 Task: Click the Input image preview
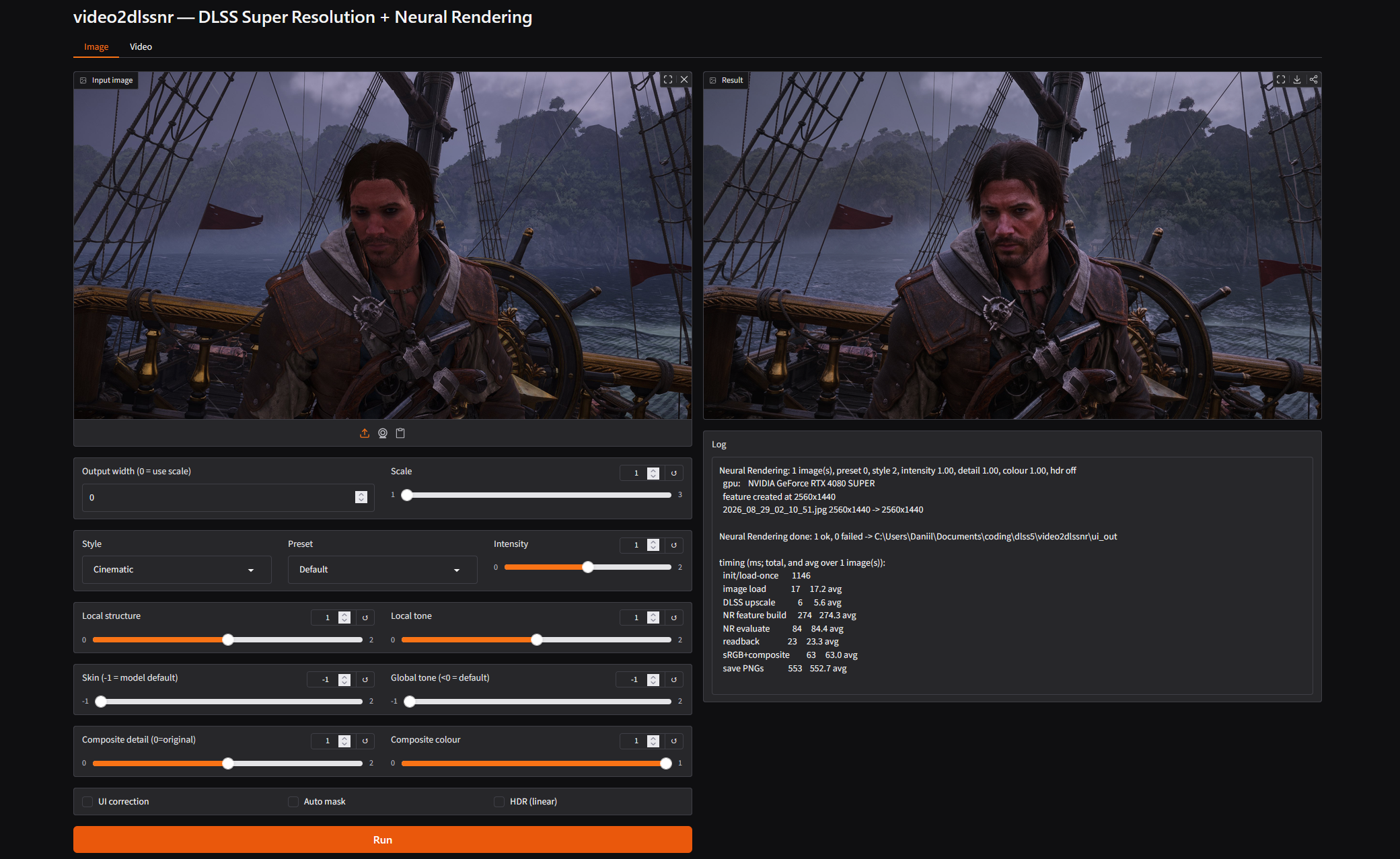(382, 246)
